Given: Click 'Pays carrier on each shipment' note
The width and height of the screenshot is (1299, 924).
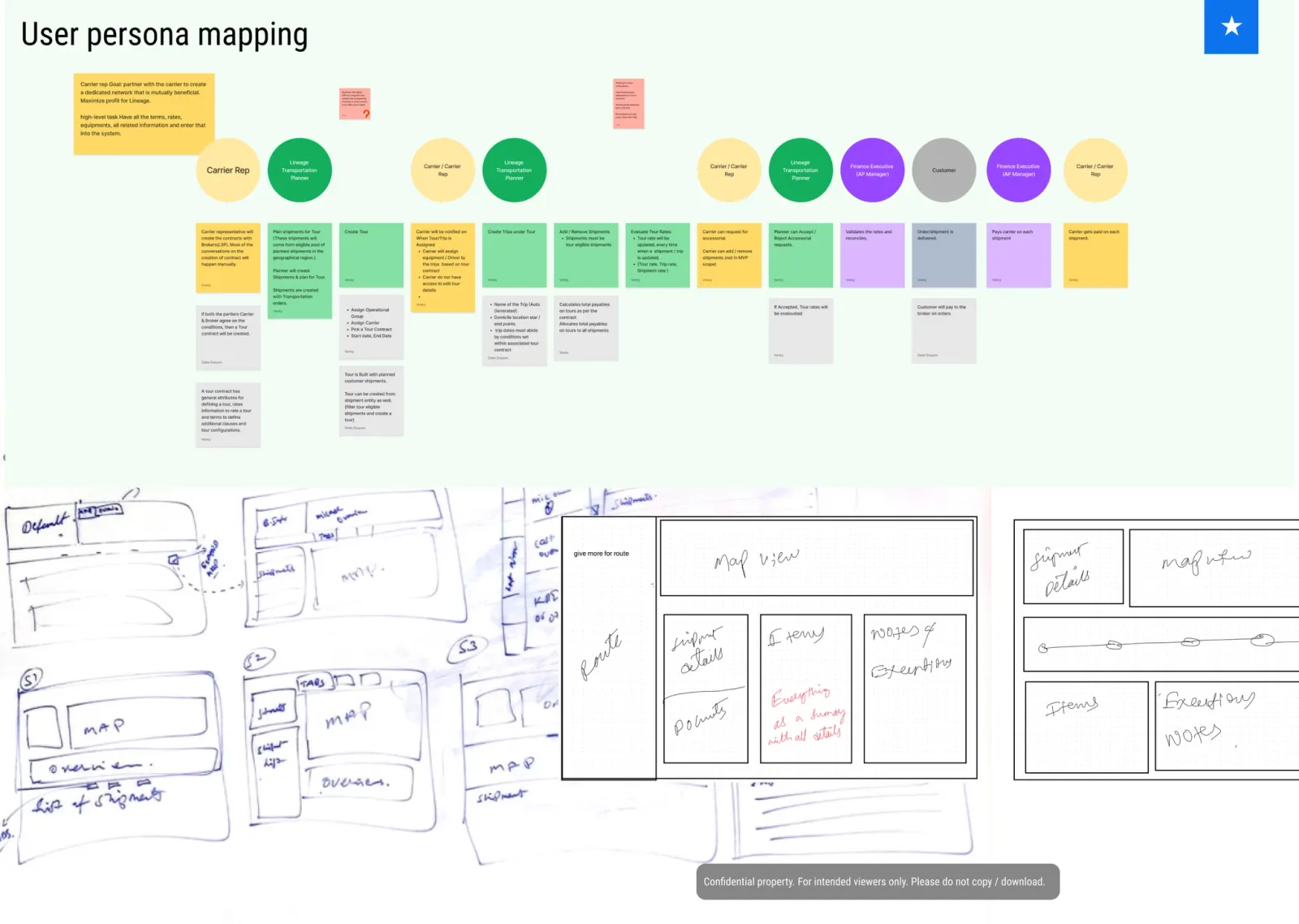Looking at the screenshot, I should [x=1019, y=255].
